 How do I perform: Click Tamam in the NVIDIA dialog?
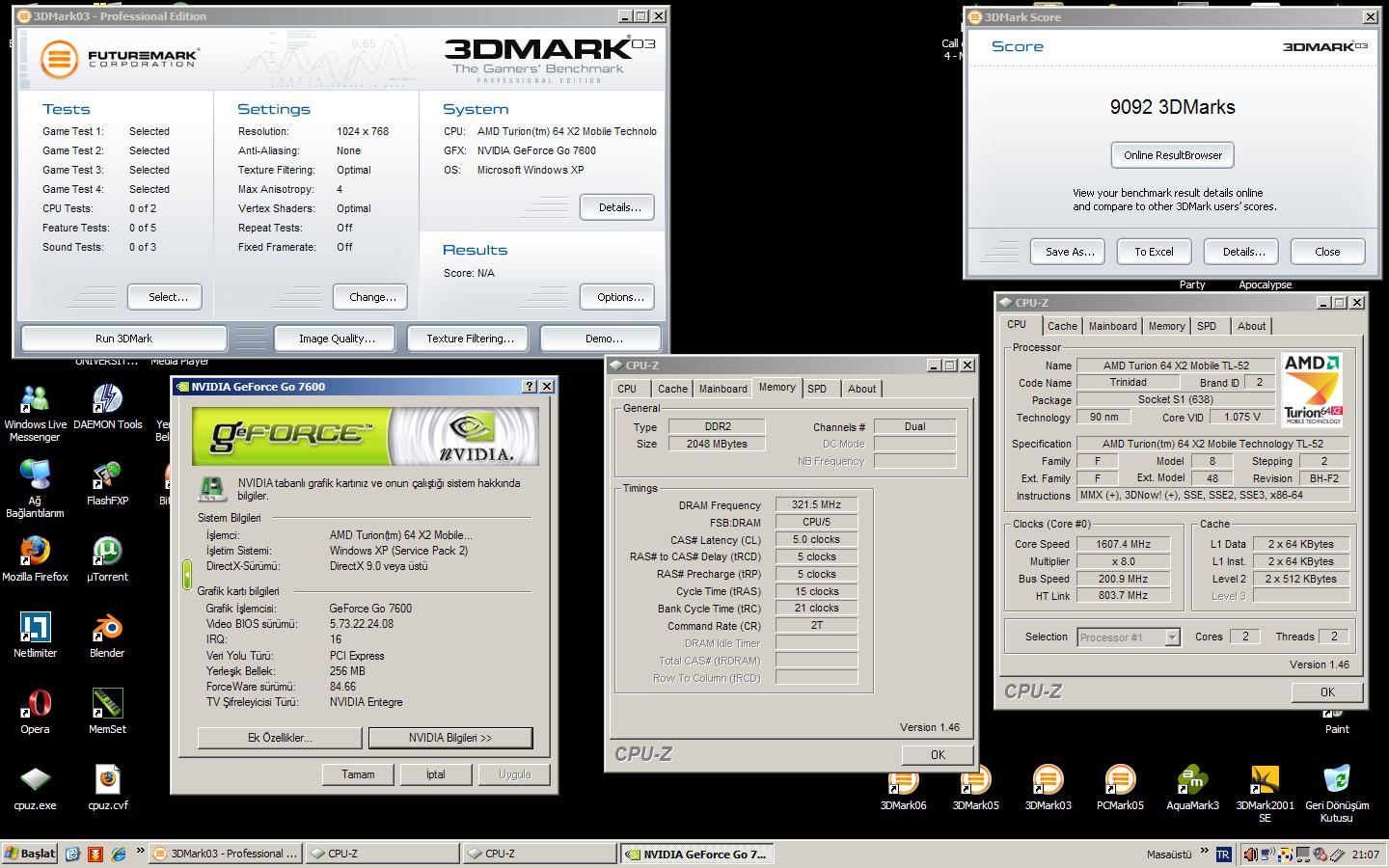pos(358,774)
